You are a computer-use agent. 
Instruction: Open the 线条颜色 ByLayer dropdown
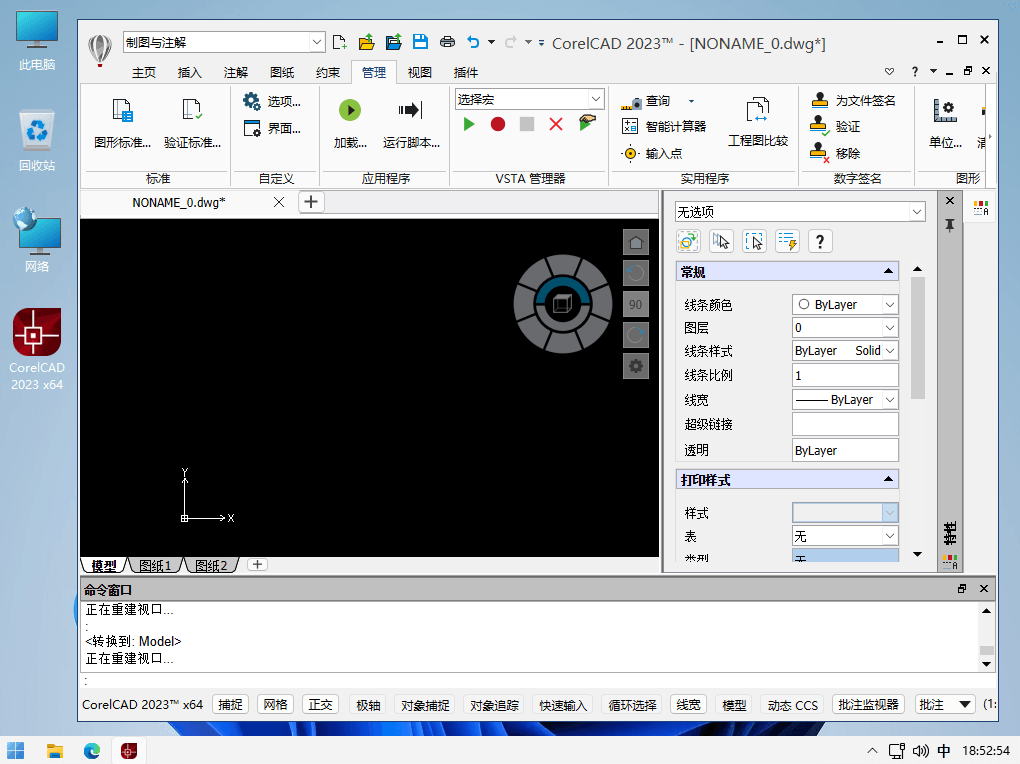pyautogui.click(x=845, y=305)
